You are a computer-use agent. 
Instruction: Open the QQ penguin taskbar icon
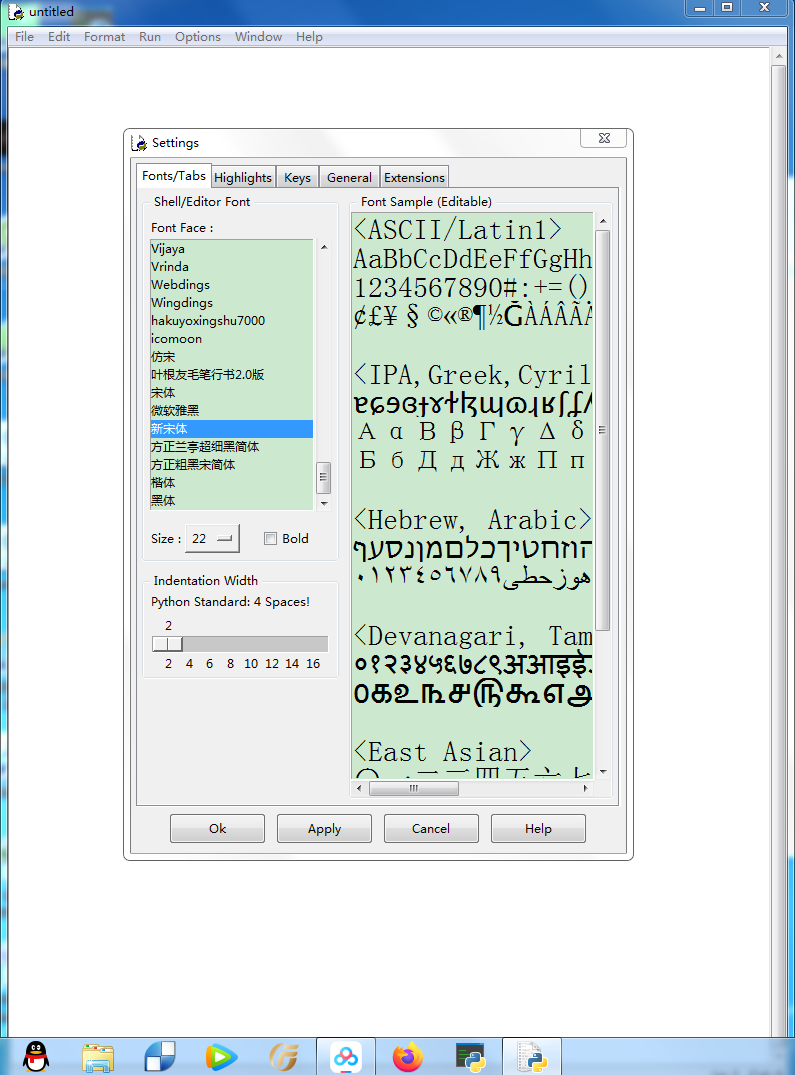[x=36, y=1056]
